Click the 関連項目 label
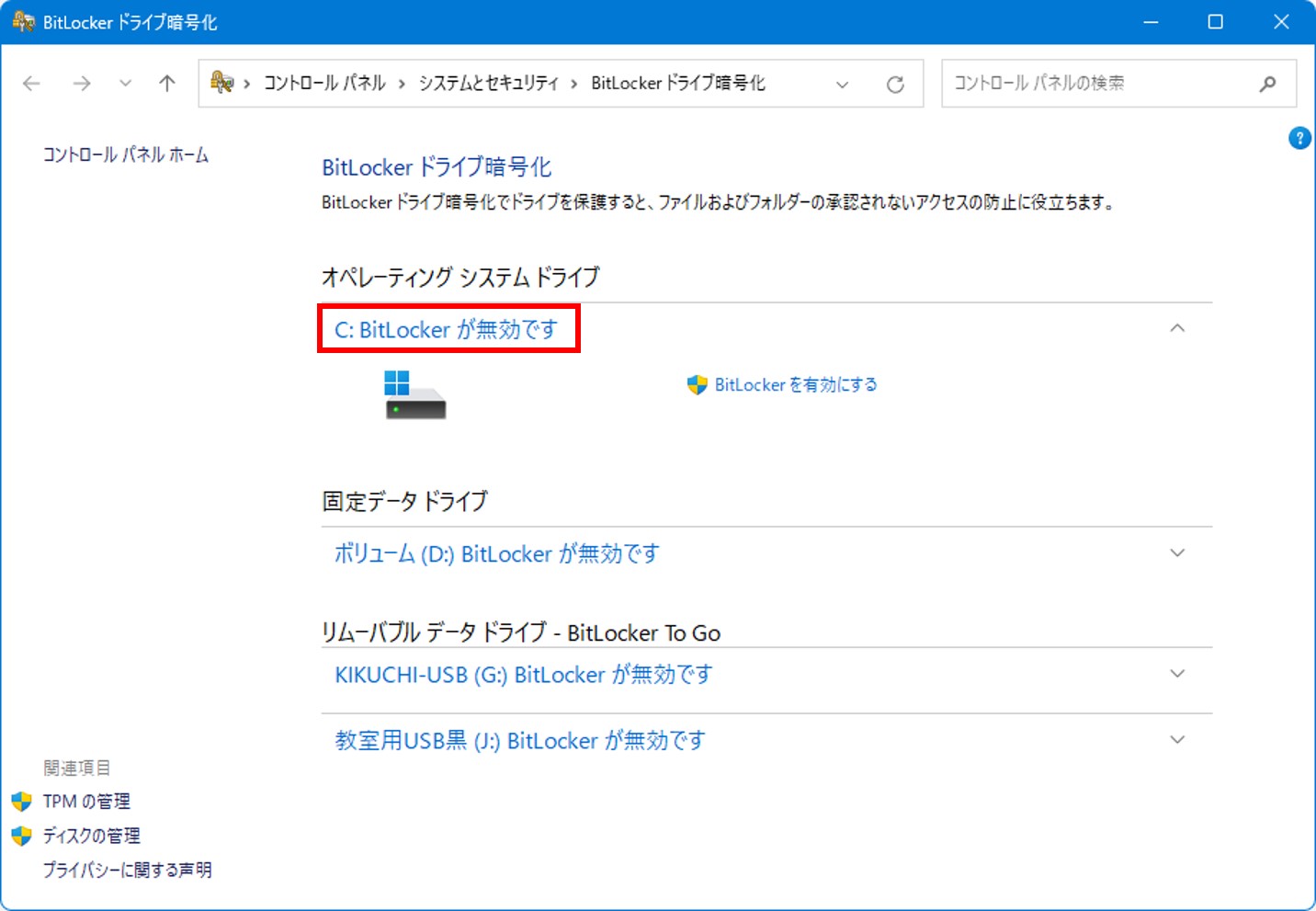 76,768
